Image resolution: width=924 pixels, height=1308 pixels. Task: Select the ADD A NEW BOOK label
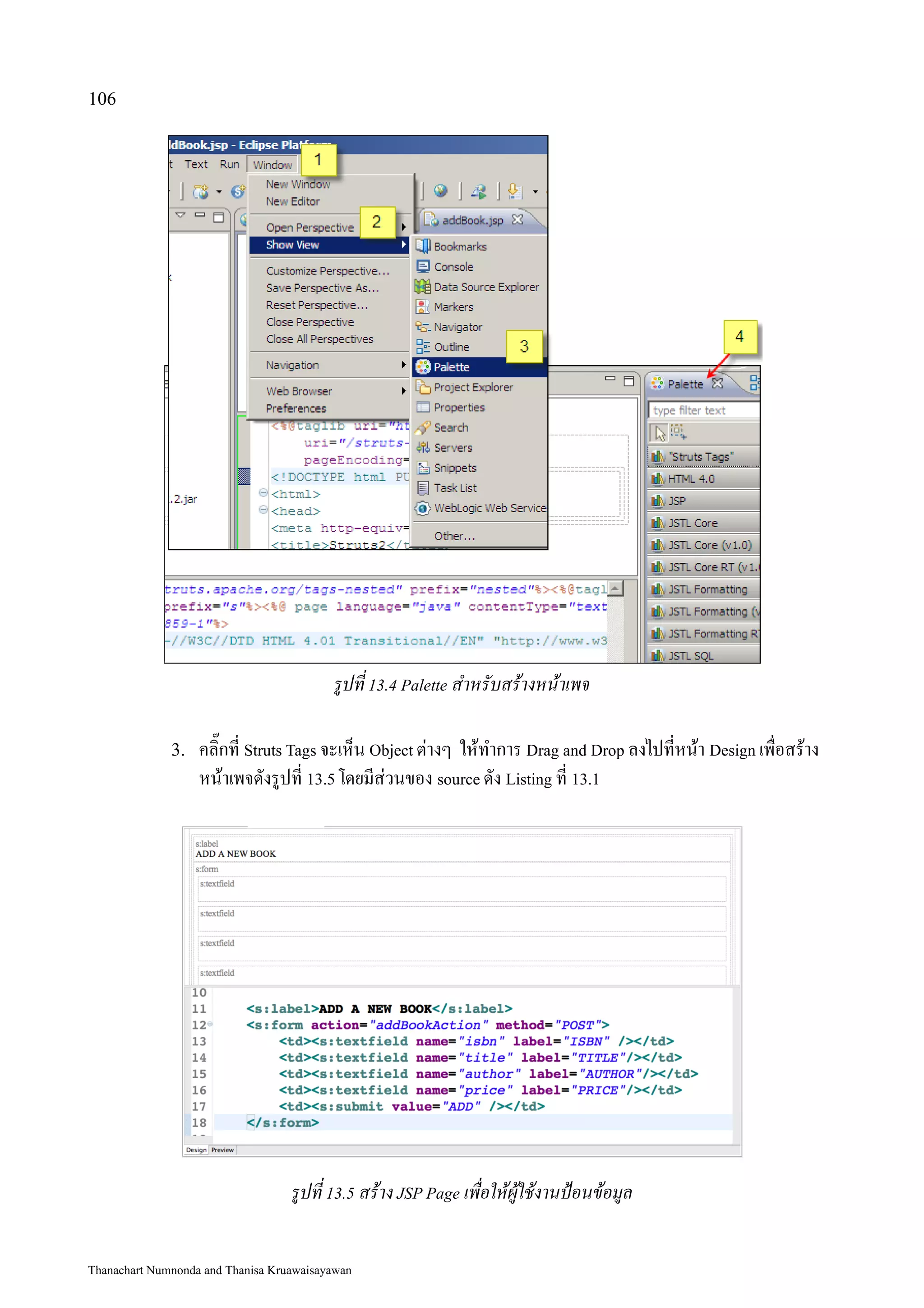236,854
